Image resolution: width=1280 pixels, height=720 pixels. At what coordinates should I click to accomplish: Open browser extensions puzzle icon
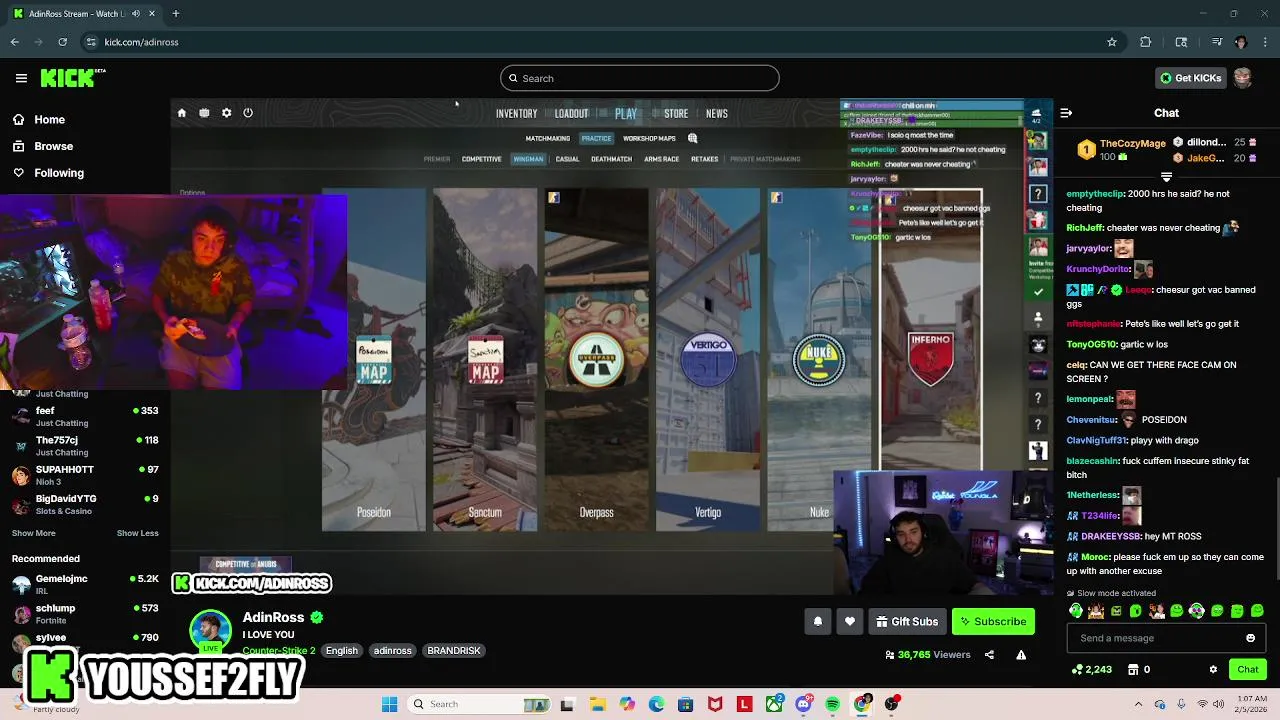1146,42
